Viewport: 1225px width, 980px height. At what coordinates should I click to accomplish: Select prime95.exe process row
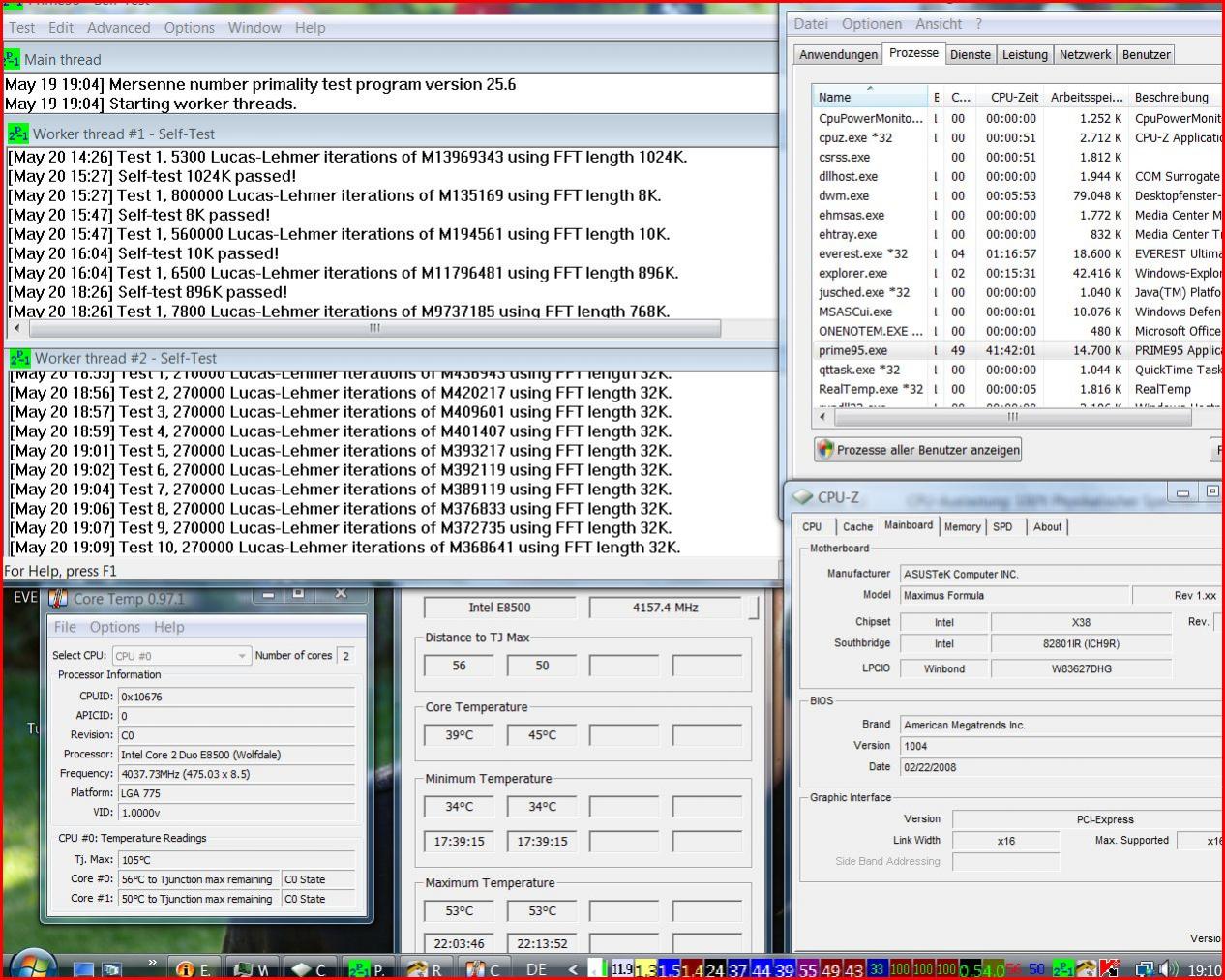1016,350
